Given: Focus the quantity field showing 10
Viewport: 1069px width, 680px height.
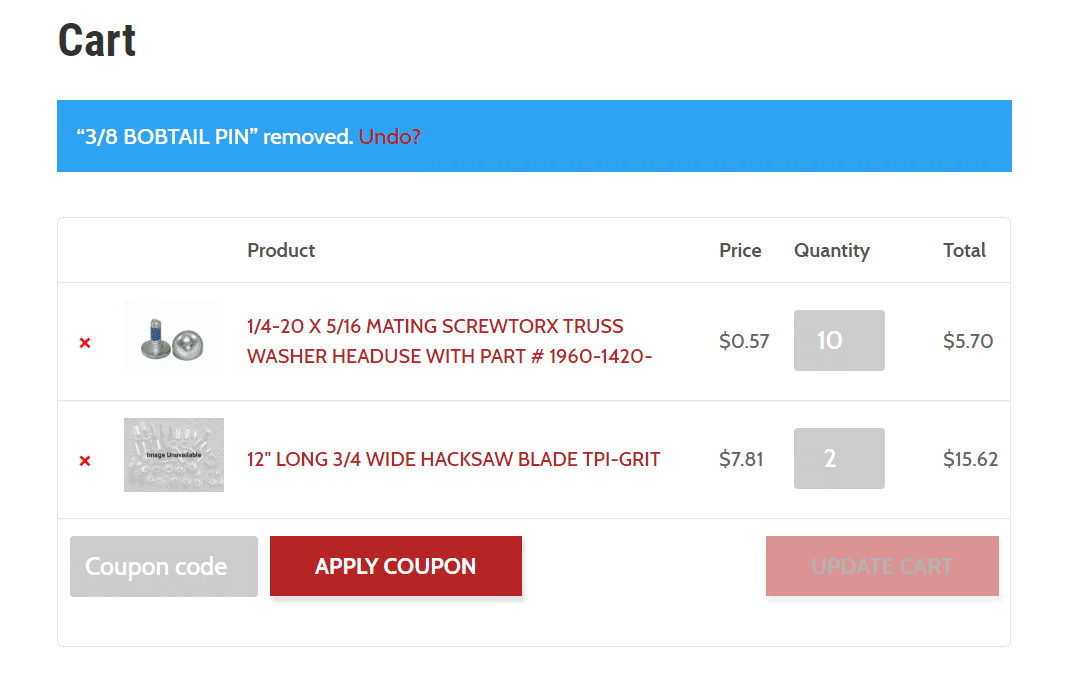Looking at the screenshot, I should pos(839,340).
